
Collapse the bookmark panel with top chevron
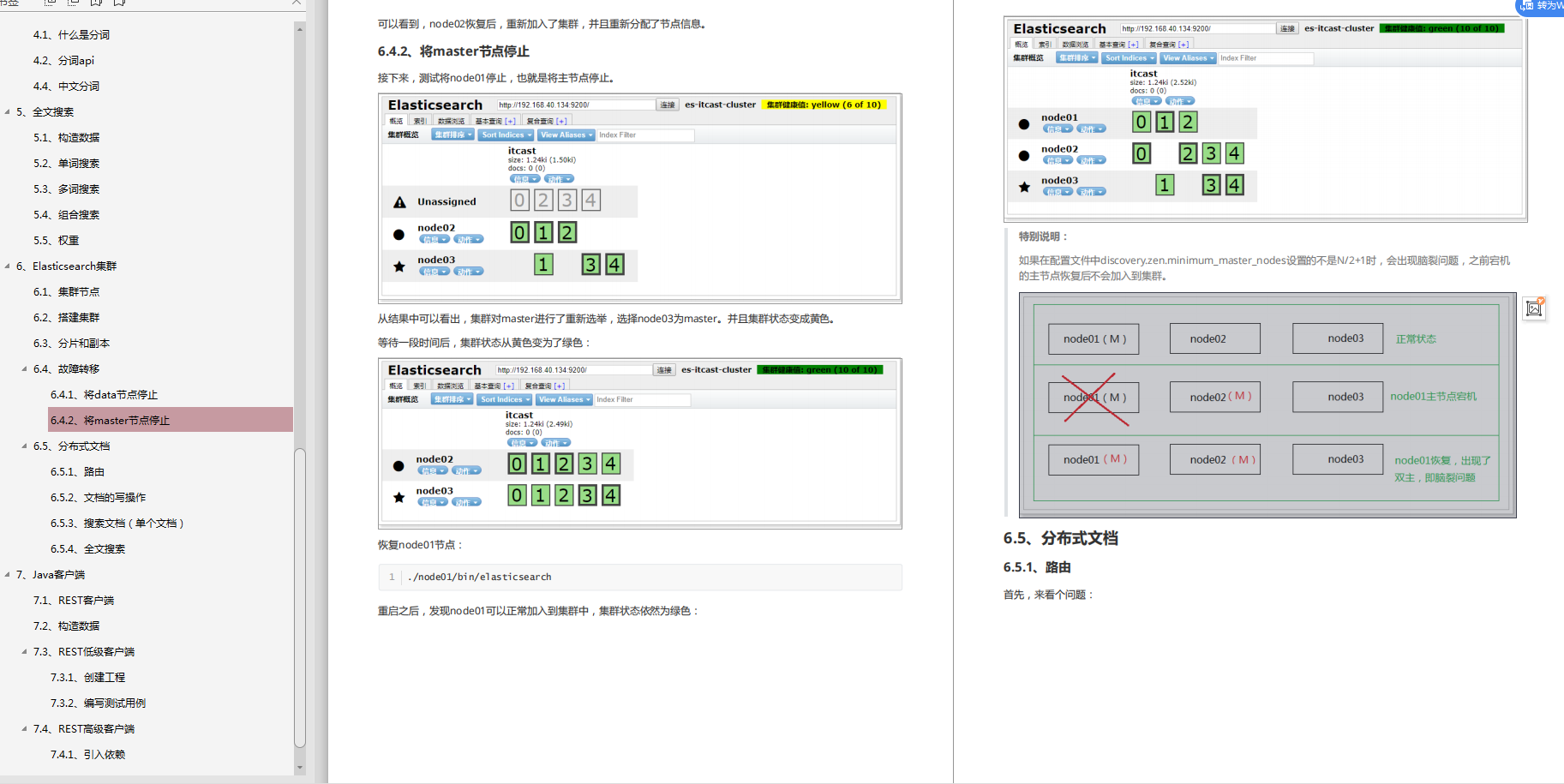pos(296,3)
